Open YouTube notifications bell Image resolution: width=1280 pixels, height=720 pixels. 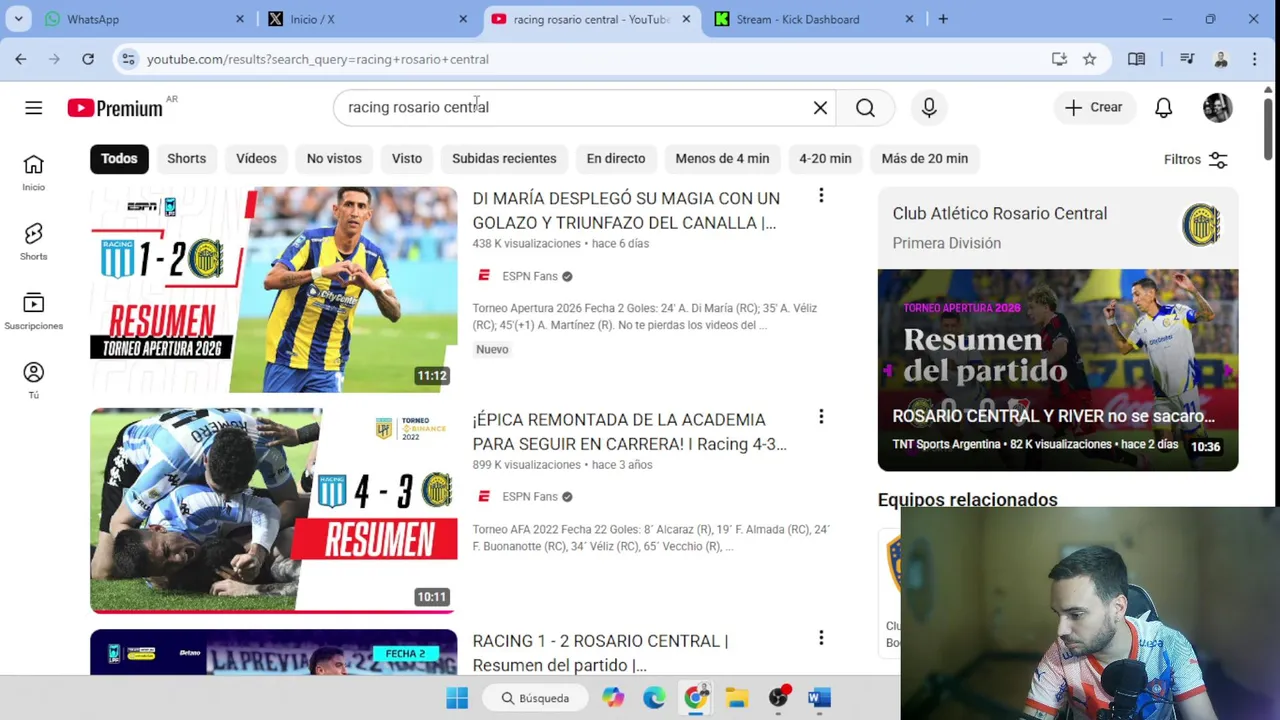click(1163, 108)
